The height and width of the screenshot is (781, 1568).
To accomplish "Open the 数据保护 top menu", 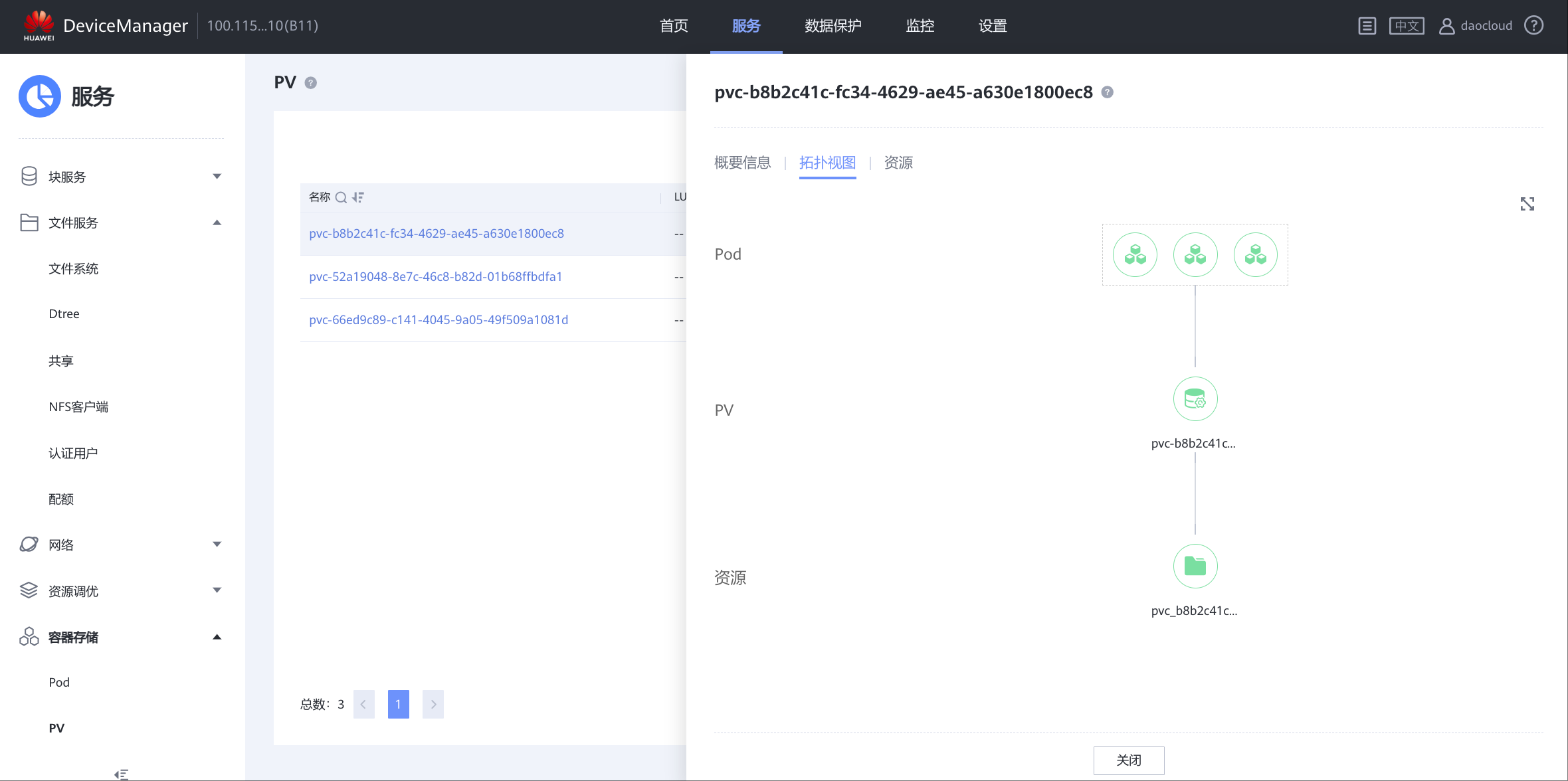I will (833, 26).
